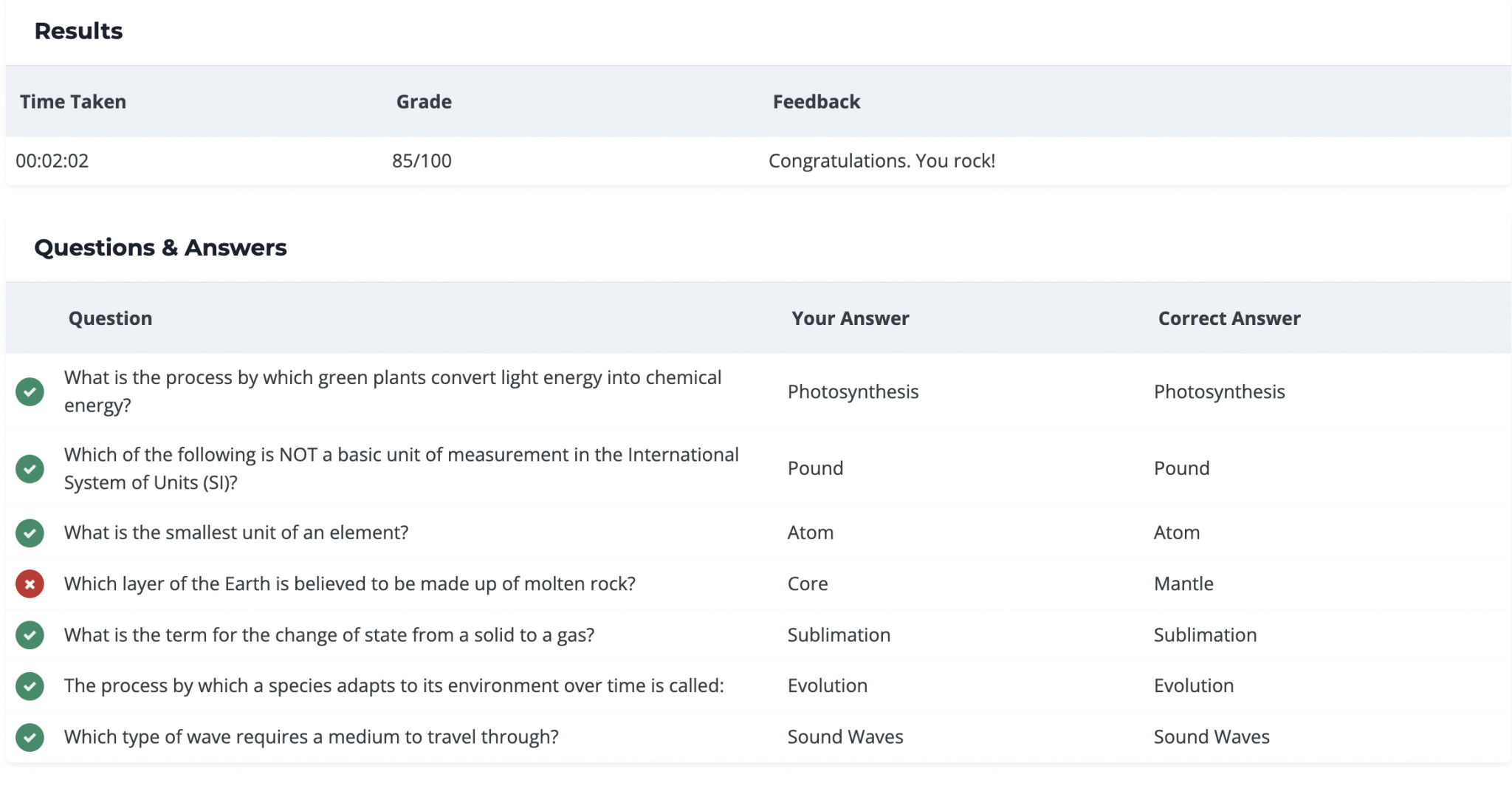The height and width of the screenshot is (794, 1512).
Task: Click the Correct Answer column header
Action: [1229, 318]
